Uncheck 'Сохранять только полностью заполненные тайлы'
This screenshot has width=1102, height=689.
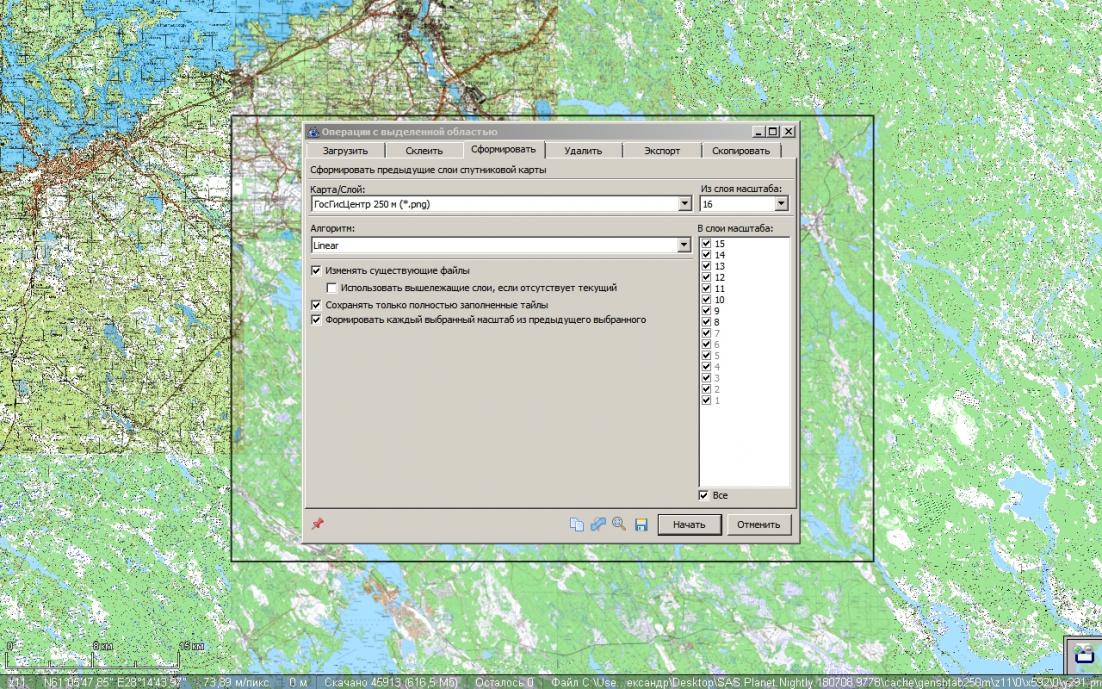tap(317, 304)
